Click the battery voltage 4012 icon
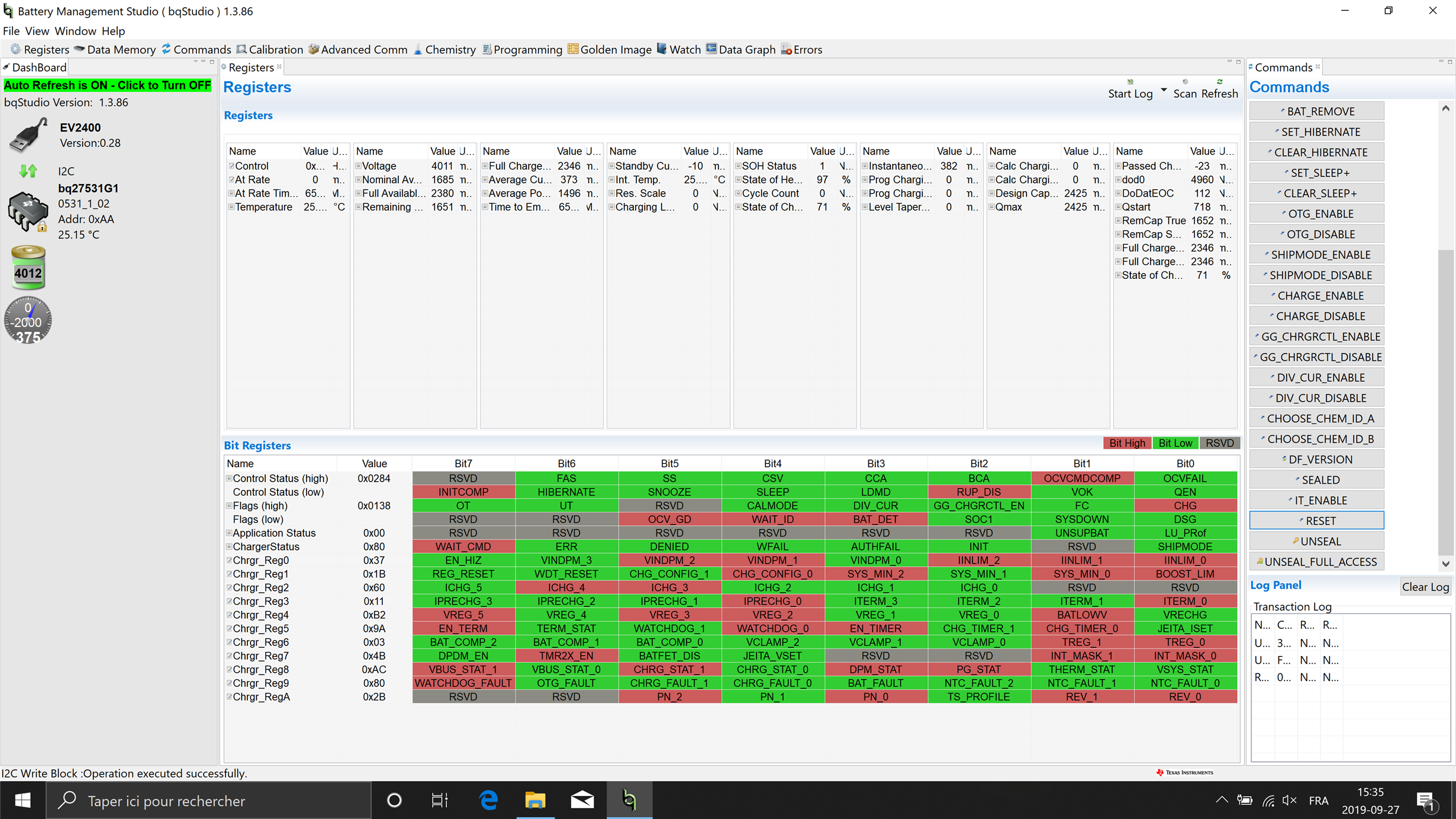1456x819 pixels. tap(28, 267)
